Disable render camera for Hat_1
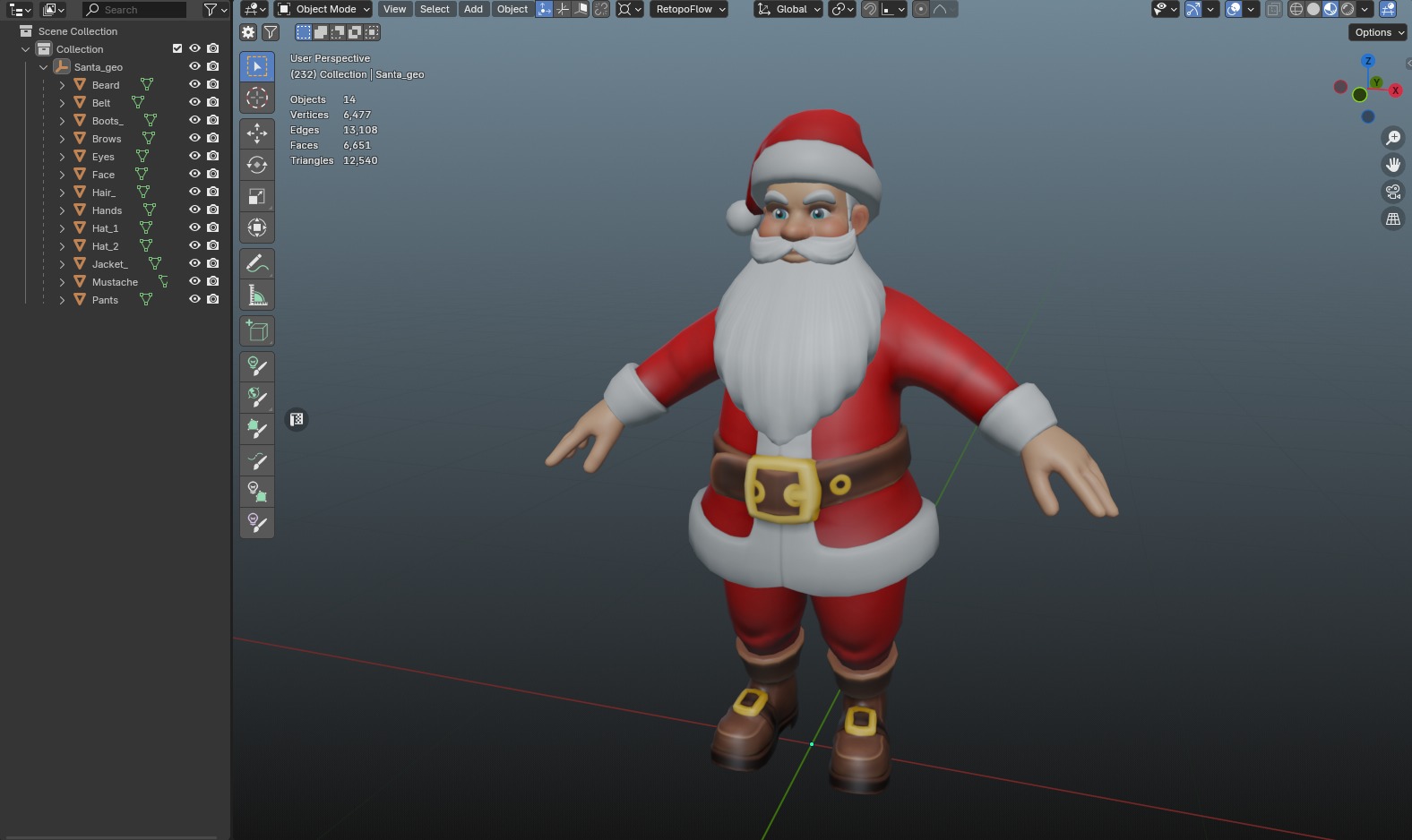 pyautogui.click(x=213, y=227)
